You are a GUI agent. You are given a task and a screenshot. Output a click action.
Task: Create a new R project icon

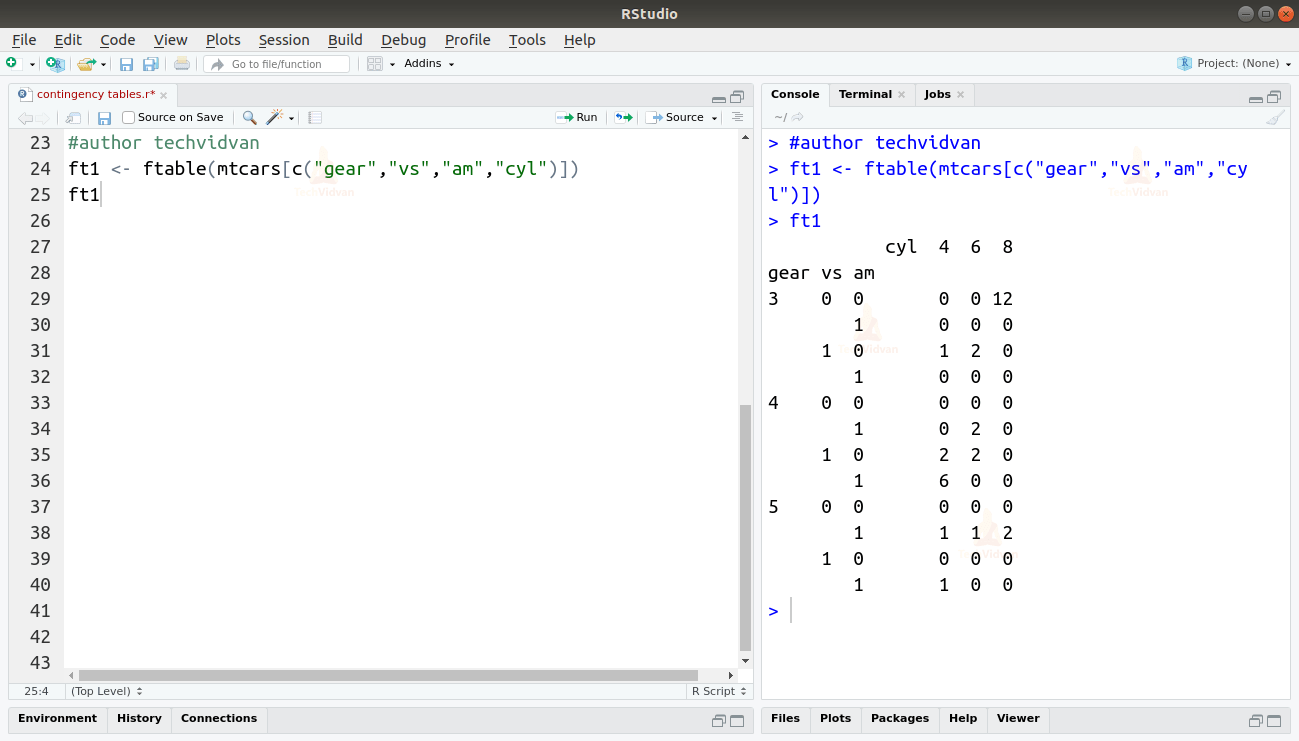point(55,63)
